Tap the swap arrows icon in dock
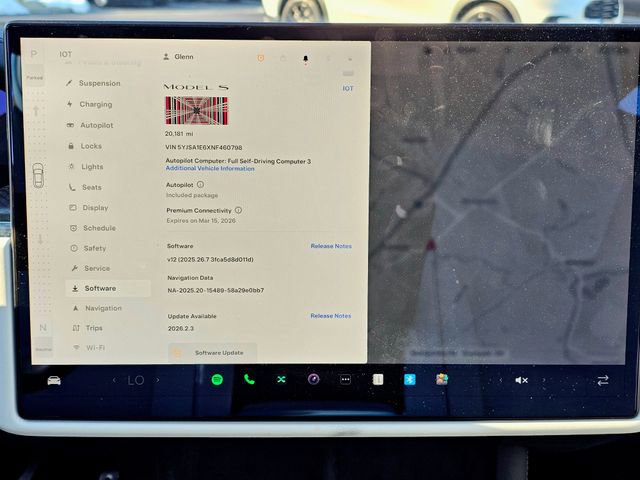Viewport: 640px width, 480px height. click(603, 380)
